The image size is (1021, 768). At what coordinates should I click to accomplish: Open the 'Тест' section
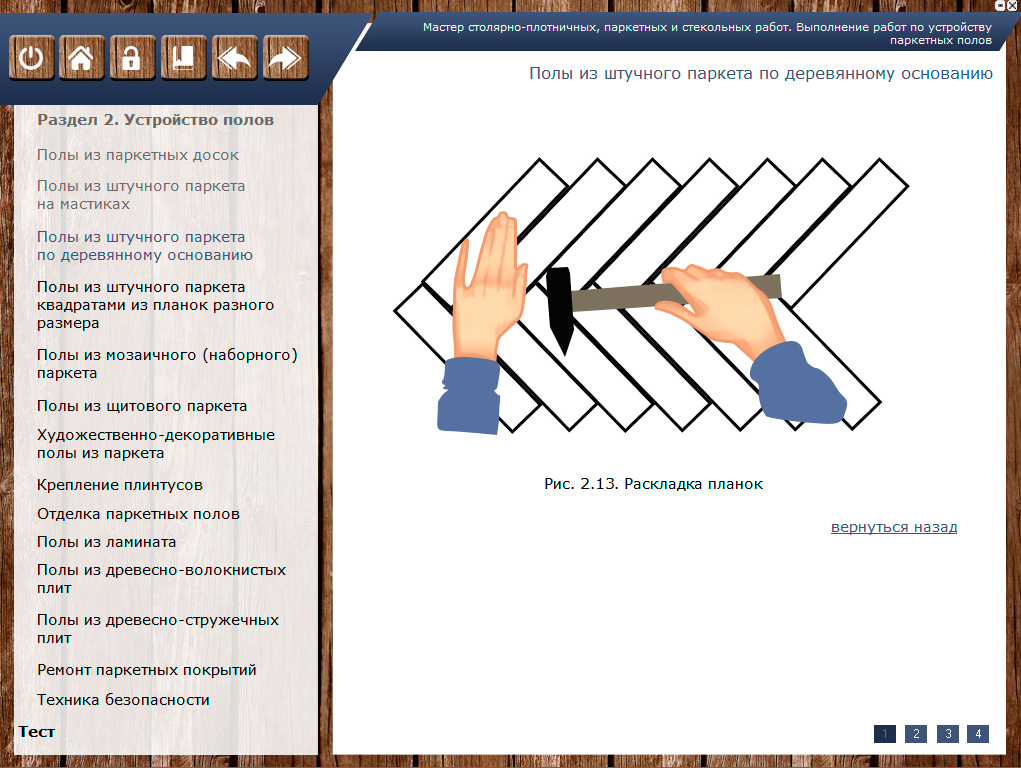pos(37,732)
